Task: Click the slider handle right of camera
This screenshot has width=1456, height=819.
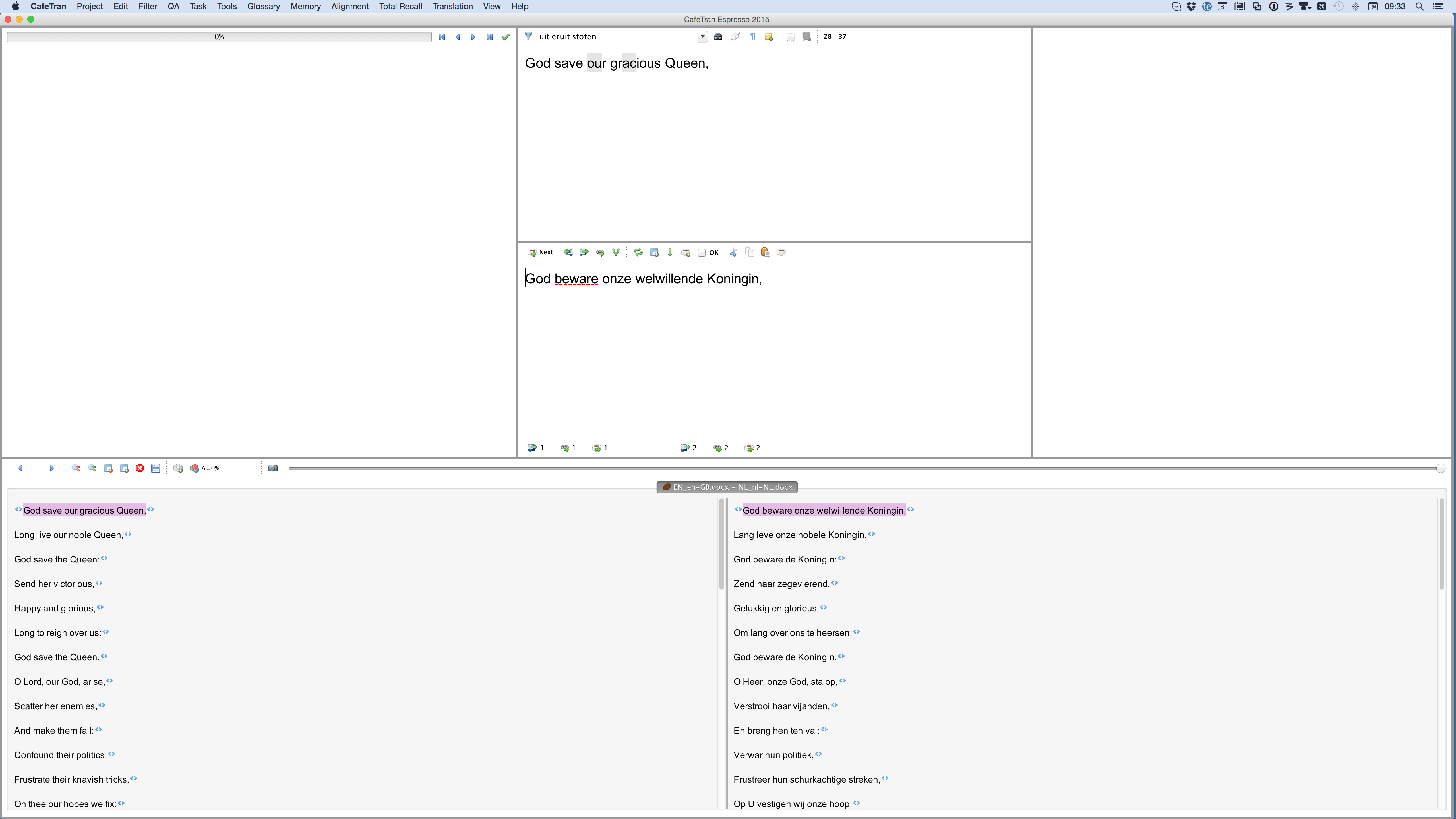Action: (1440, 468)
